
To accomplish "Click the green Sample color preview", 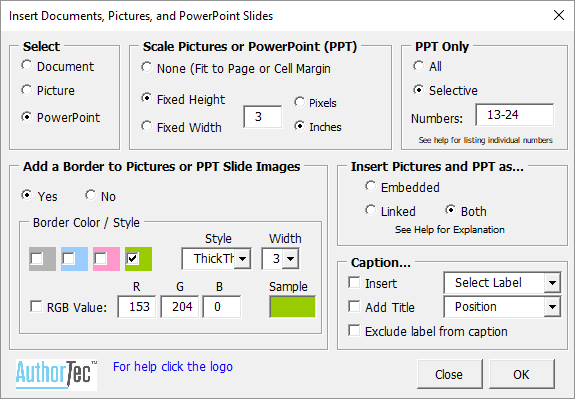I will tap(292, 307).
